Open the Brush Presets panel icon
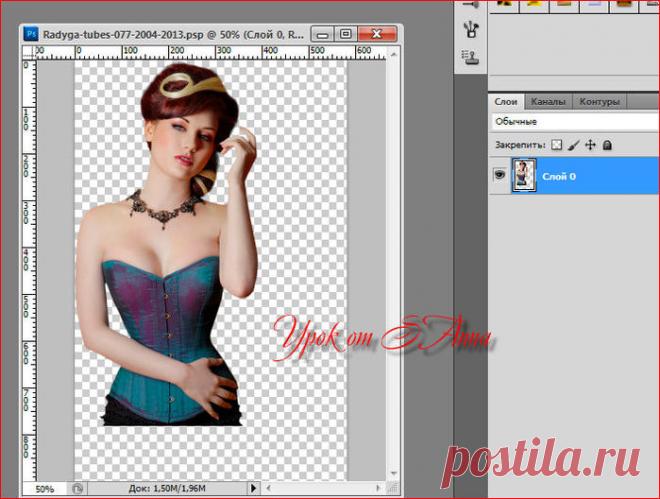This screenshot has width=660, height=499. tap(472, 5)
